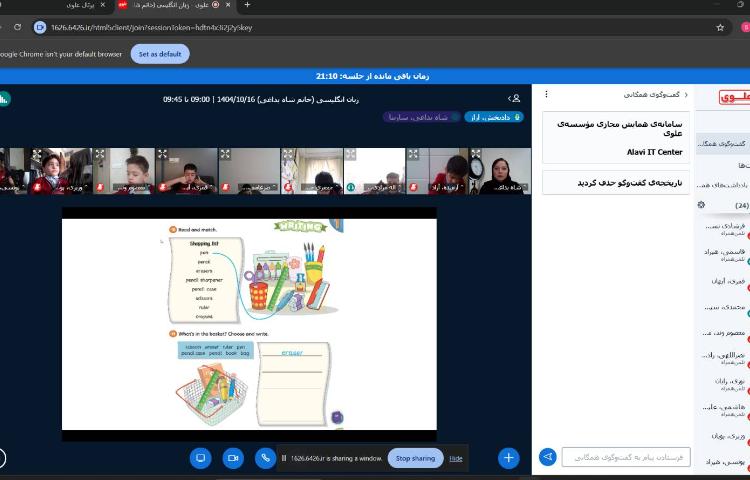The width and height of the screenshot is (750, 480).
Task: Send chat message with paper plane icon
Action: pos(547,457)
